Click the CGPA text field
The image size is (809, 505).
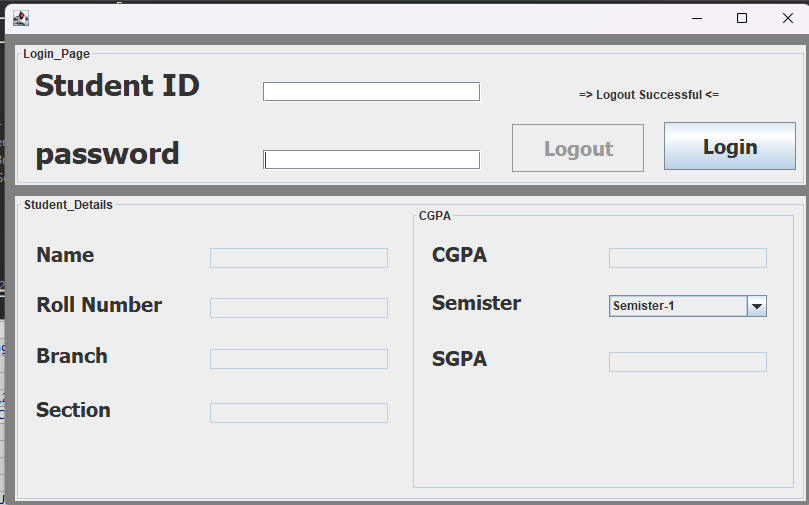coord(688,258)
